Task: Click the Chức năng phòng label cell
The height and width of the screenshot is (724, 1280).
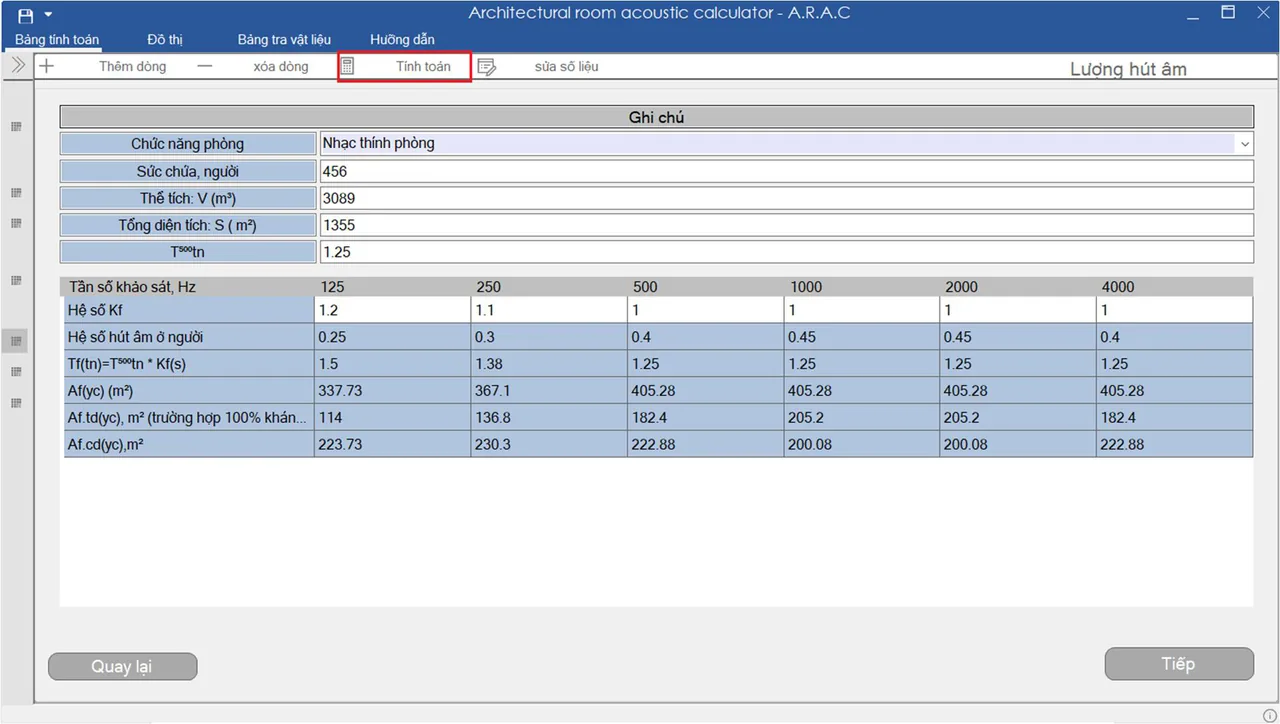Action: 188,144
